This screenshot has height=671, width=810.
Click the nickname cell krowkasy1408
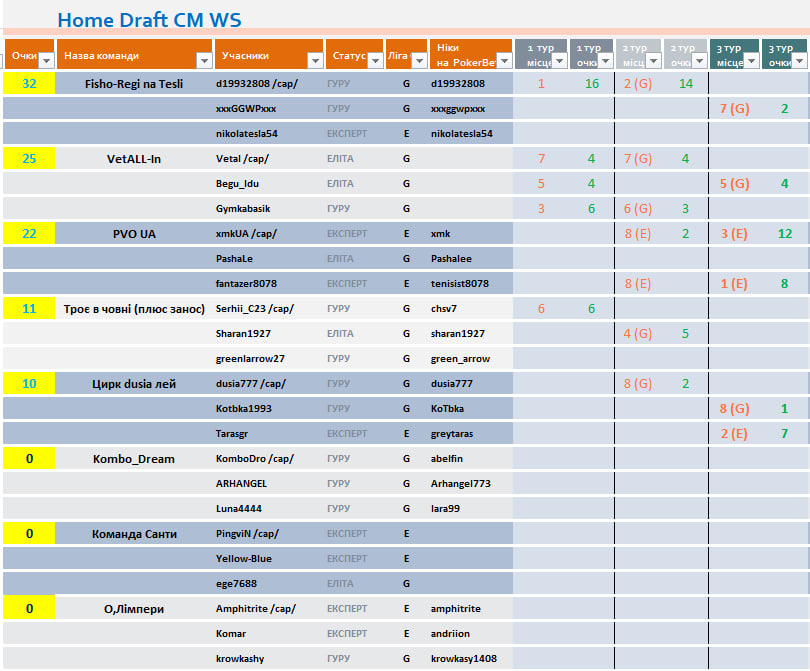[464, 659]
